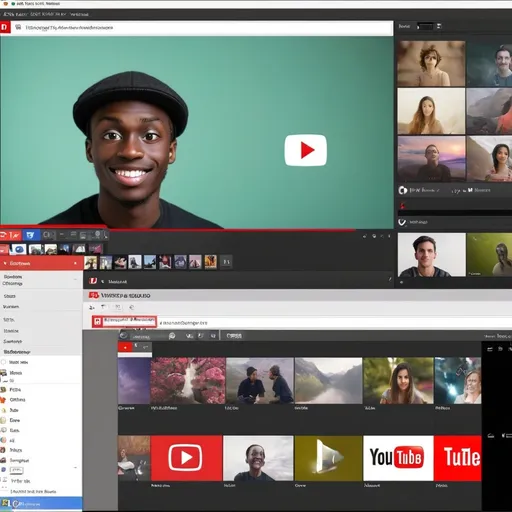The height and width of the screenshot is (512, 512).
Task: Open the blonde woman with blue light thumbnail
Action: tap(458, 381)
